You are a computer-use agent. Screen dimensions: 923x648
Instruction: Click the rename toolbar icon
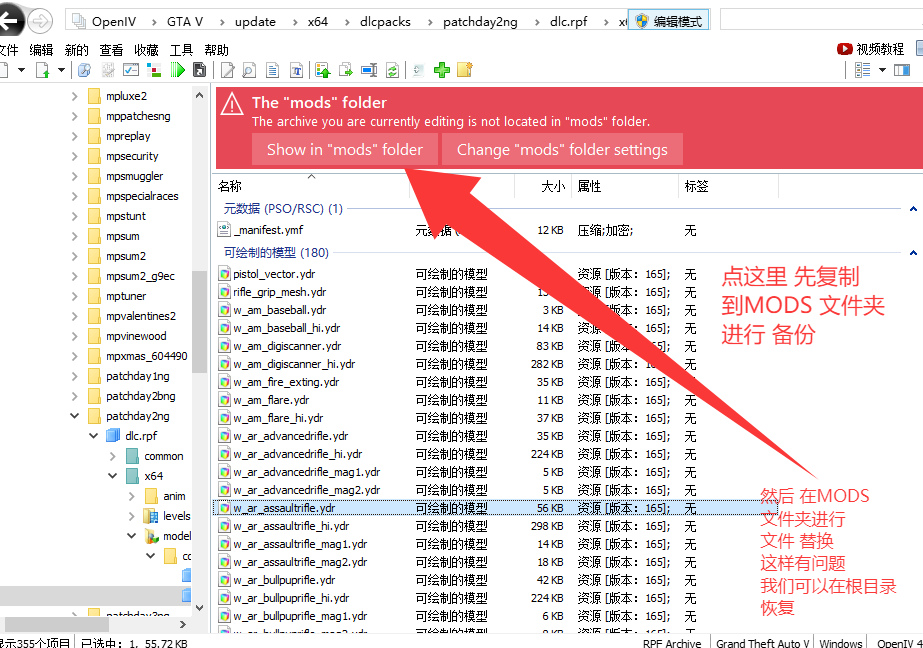click(x=369, y=71)
